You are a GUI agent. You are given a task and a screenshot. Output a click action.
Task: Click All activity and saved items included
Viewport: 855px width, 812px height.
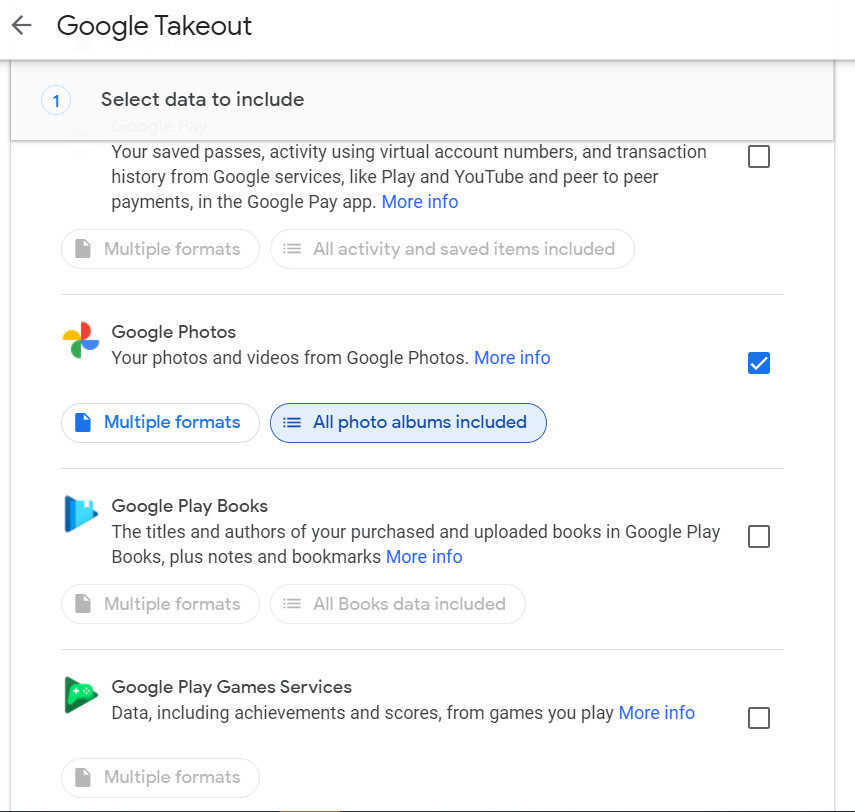pyautogui.click(x=453, y=249)
